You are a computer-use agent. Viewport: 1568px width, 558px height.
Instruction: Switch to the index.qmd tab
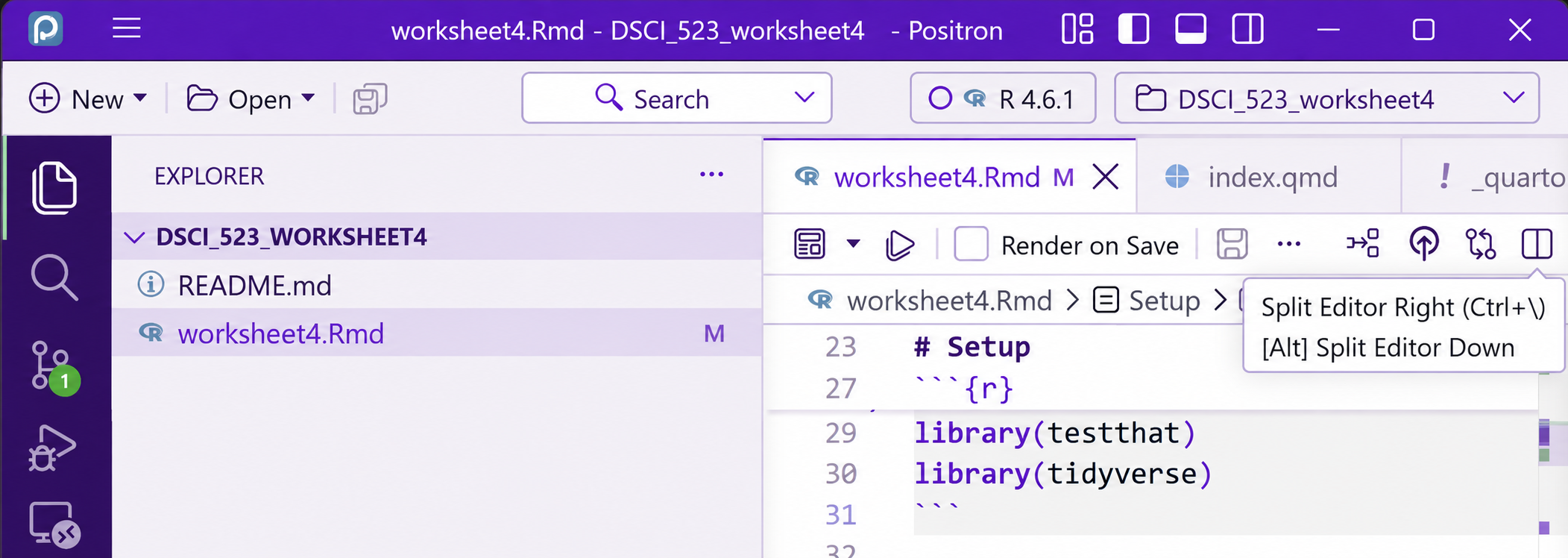pos(1268,178)
